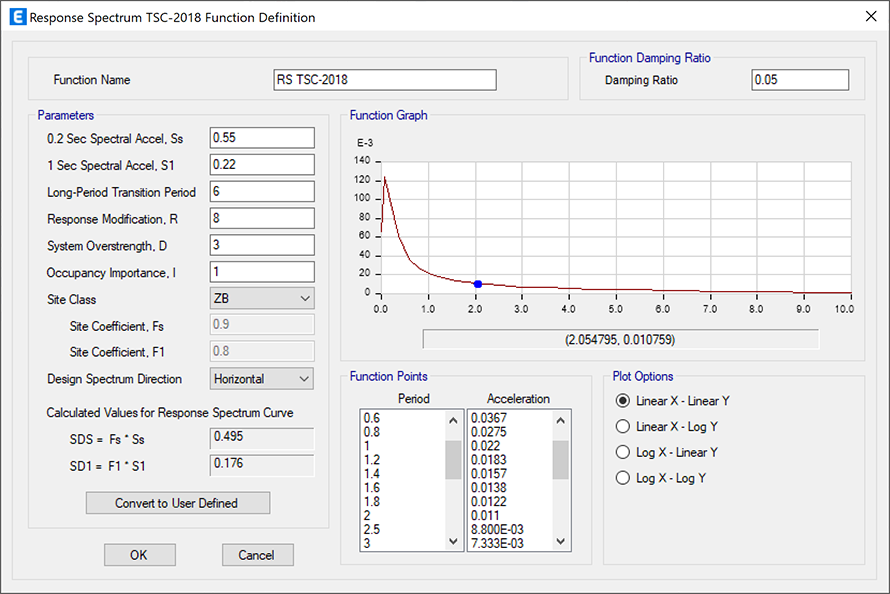890x594 pixels.
Task: Select acceleration value 0.0367 in the list
Action: 489,418
